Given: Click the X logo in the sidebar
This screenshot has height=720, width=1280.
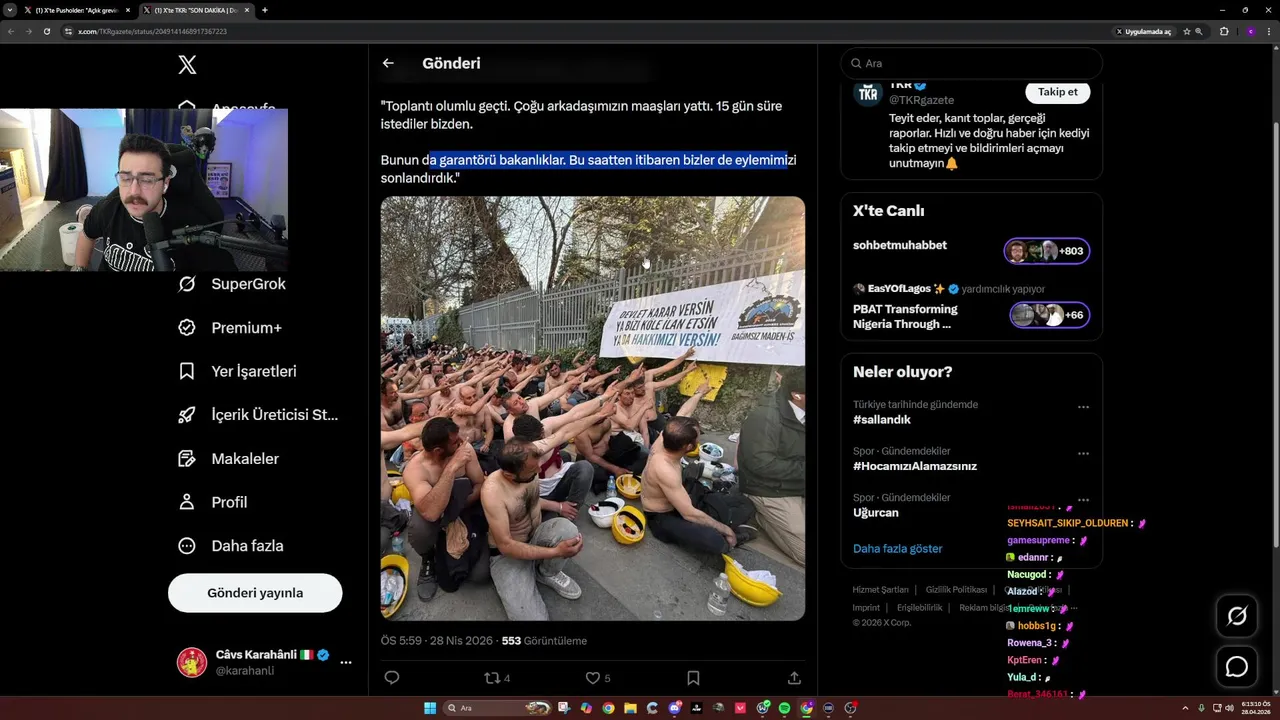Looking at the screenshot, I should click(x=187, y=65).
